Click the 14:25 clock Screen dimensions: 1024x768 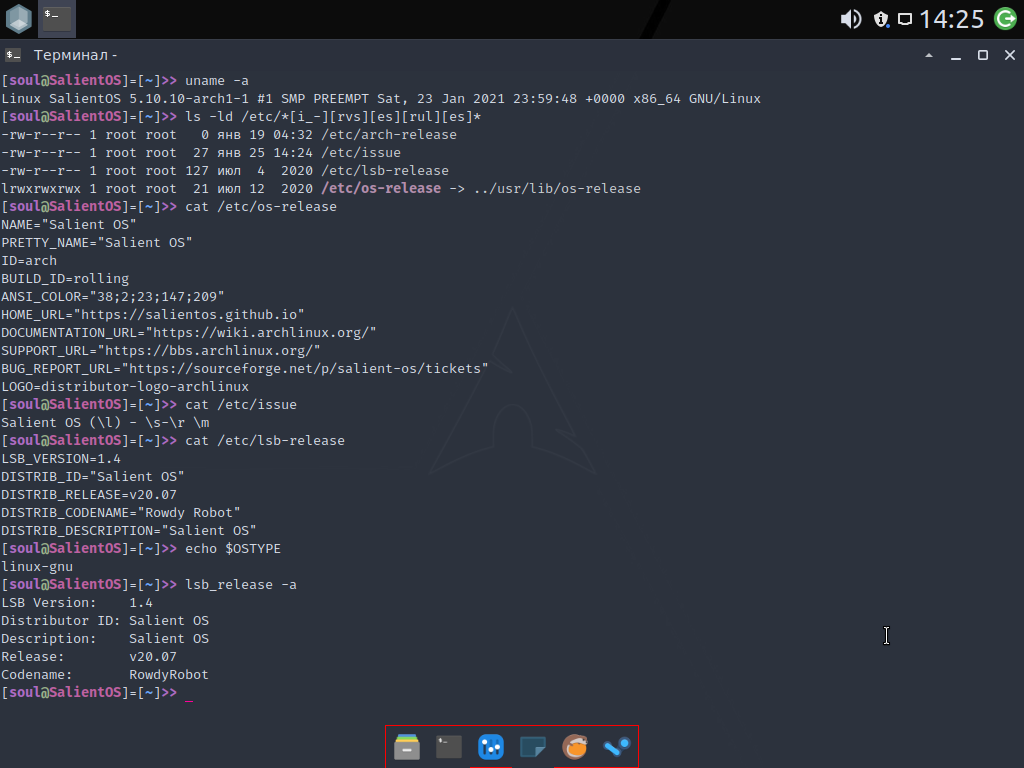[x=952, y=19]
